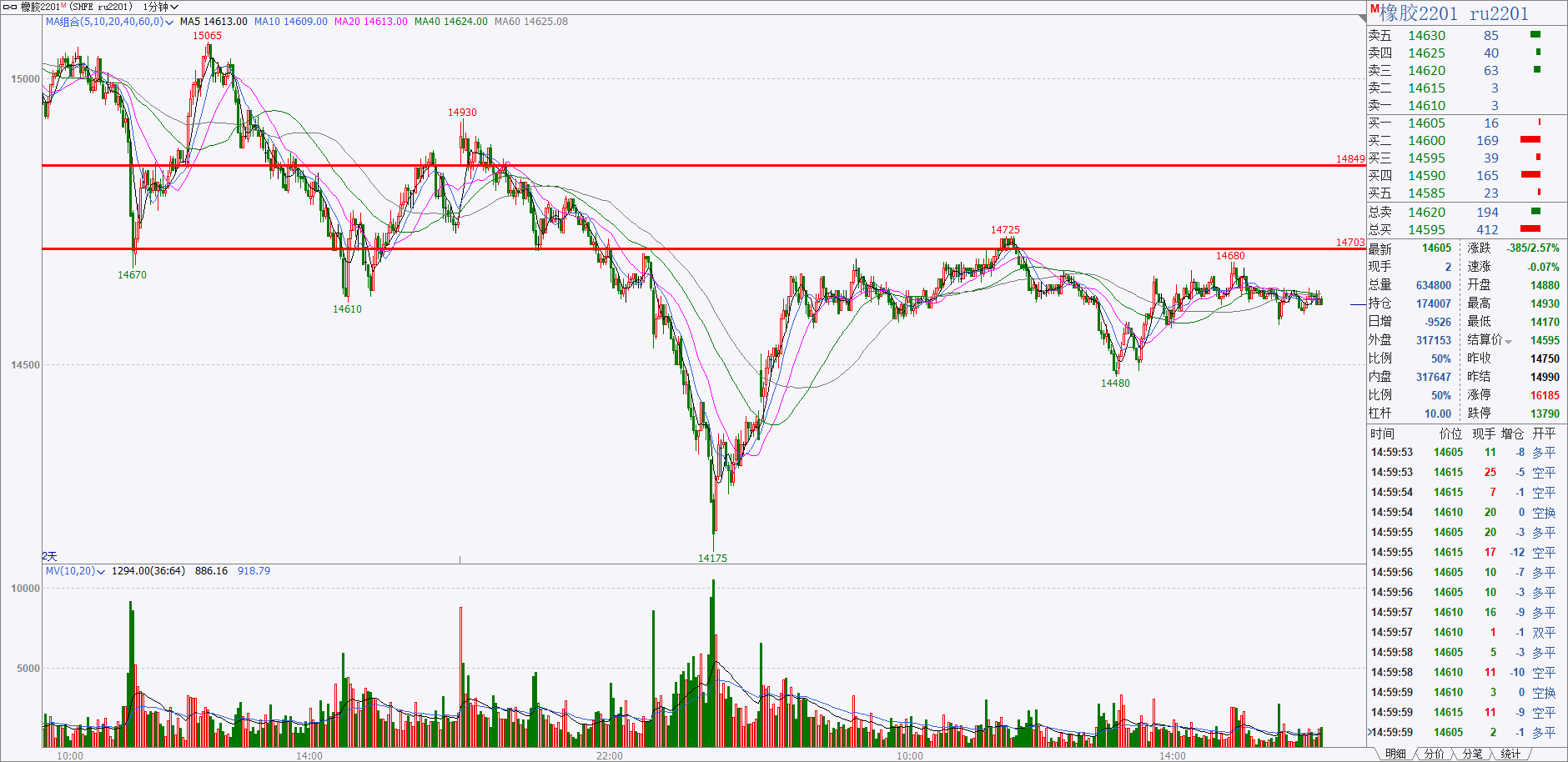1568x762 pixels.
Task: Click the 涨停 16185 value
Action: point(1545,395)
